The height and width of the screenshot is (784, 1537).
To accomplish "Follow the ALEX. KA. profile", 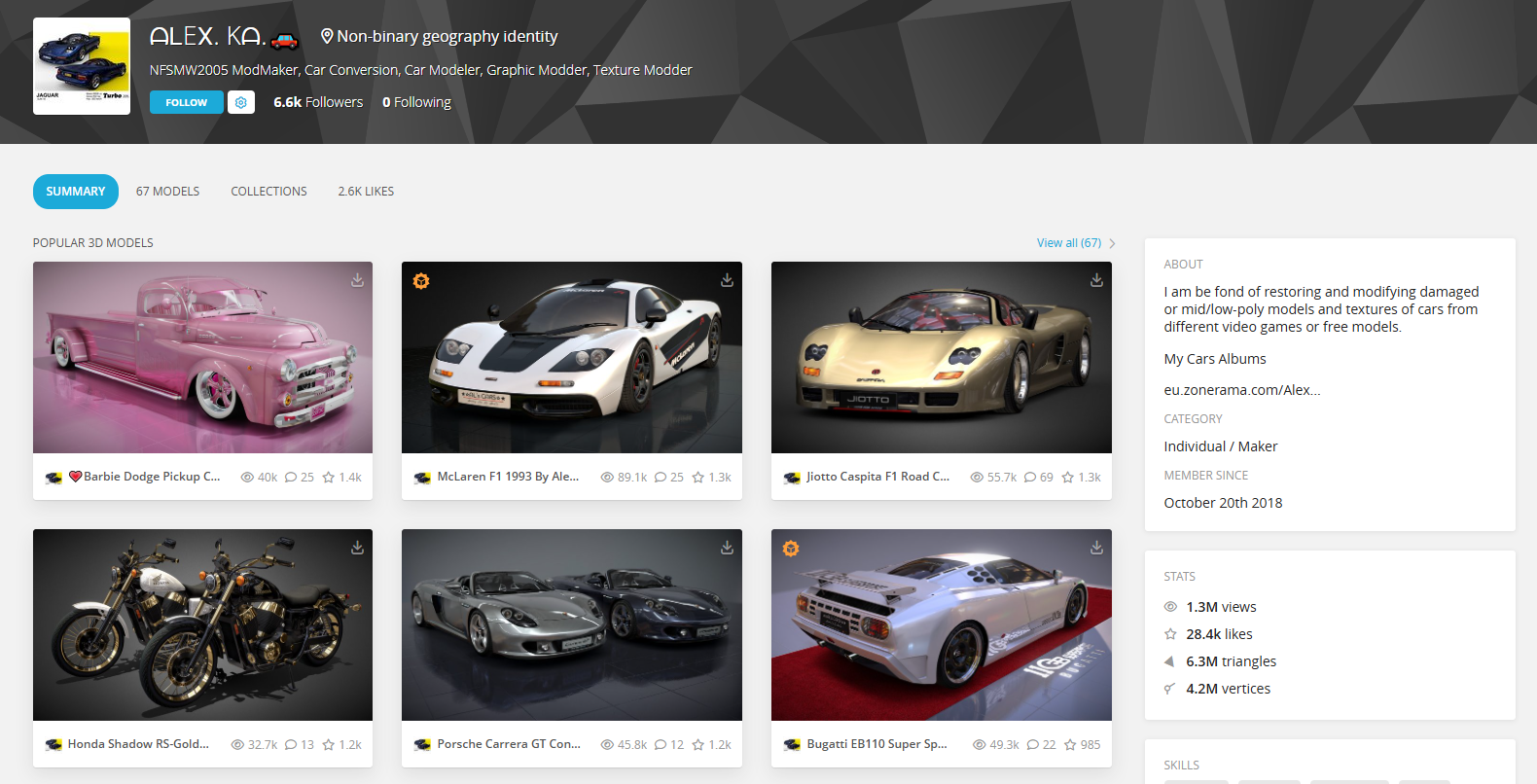I will pyautogui.click(x=187, y=102).
